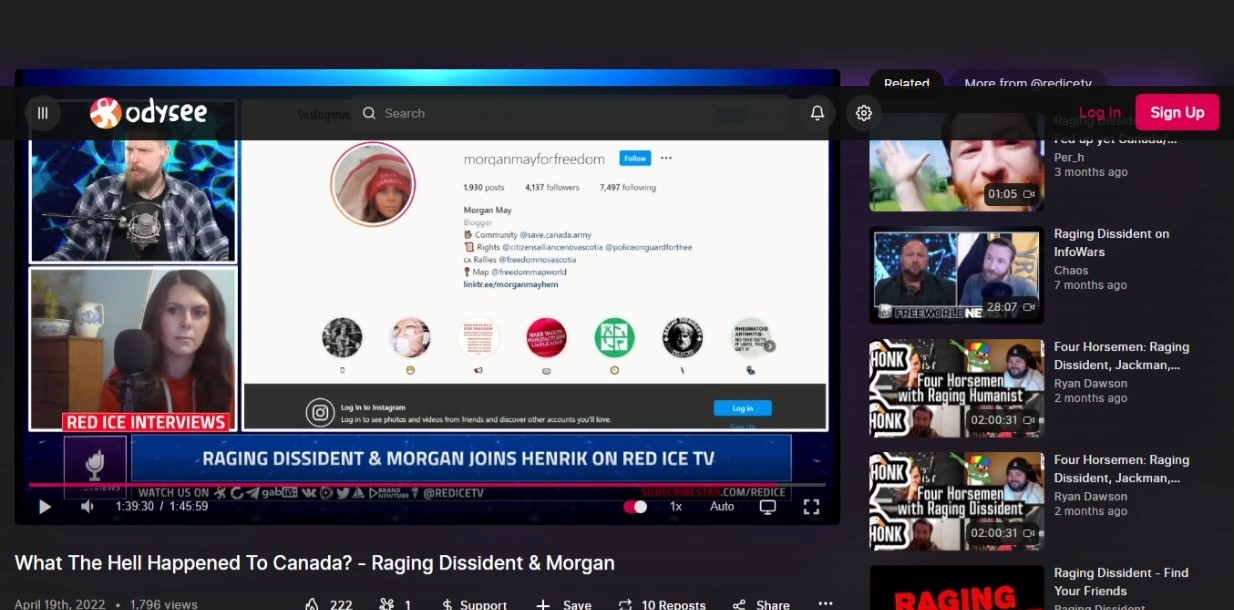Click the video title text
The height and width of the screenshot is (610, 1234).
click(315, 562)
